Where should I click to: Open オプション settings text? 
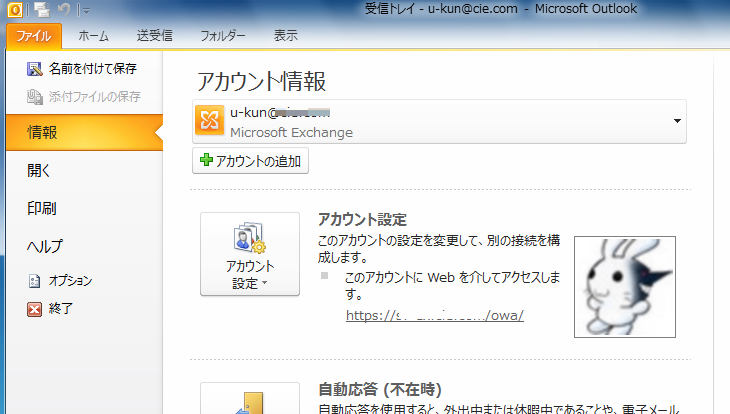click(x=70, y=281)
